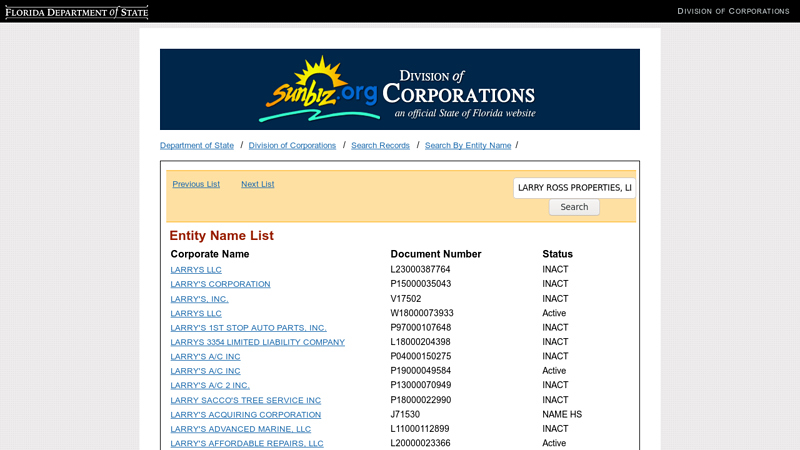
Task: Focus the entity name search field
Action: (574, 188)
